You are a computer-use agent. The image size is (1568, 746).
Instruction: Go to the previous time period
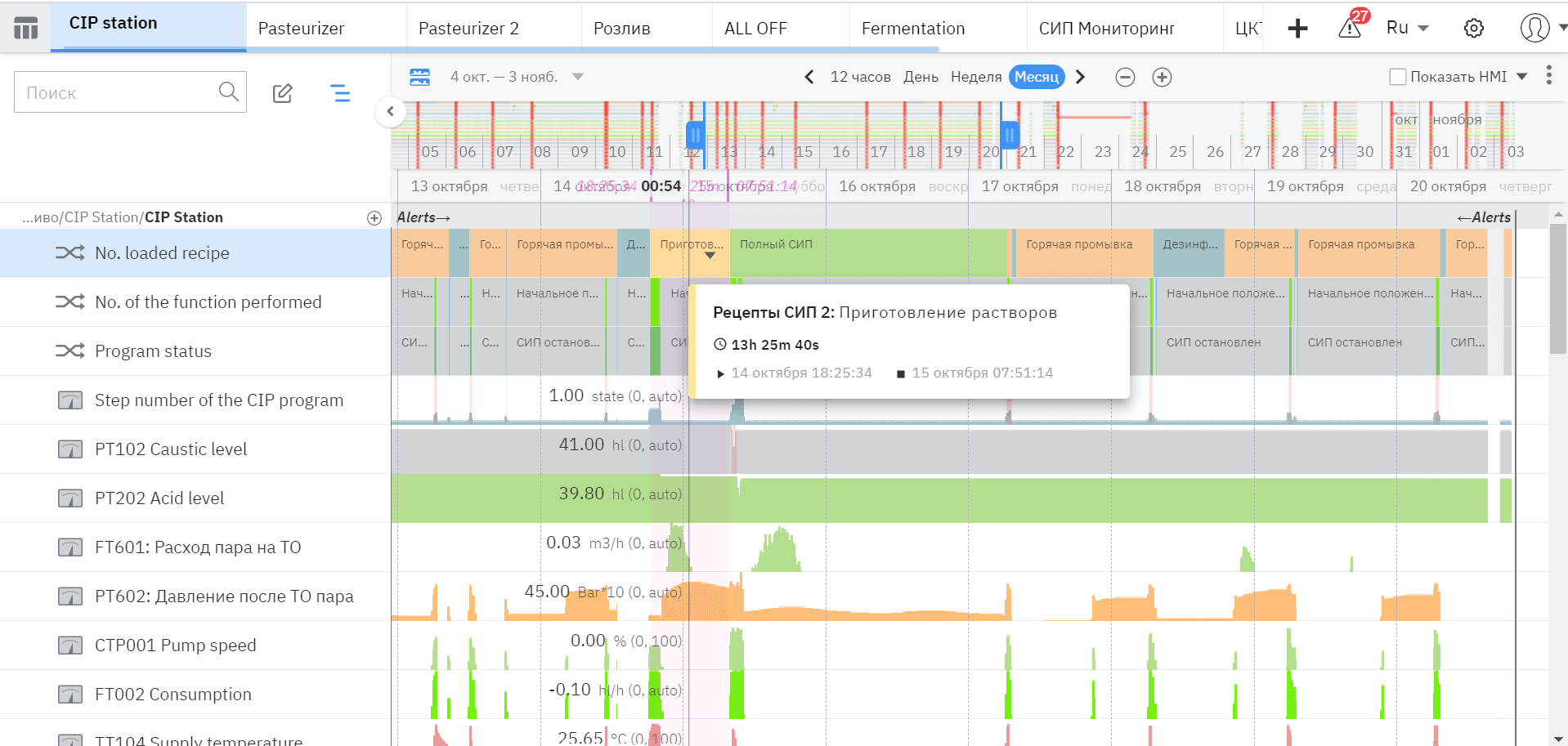(x=809, y=77)
